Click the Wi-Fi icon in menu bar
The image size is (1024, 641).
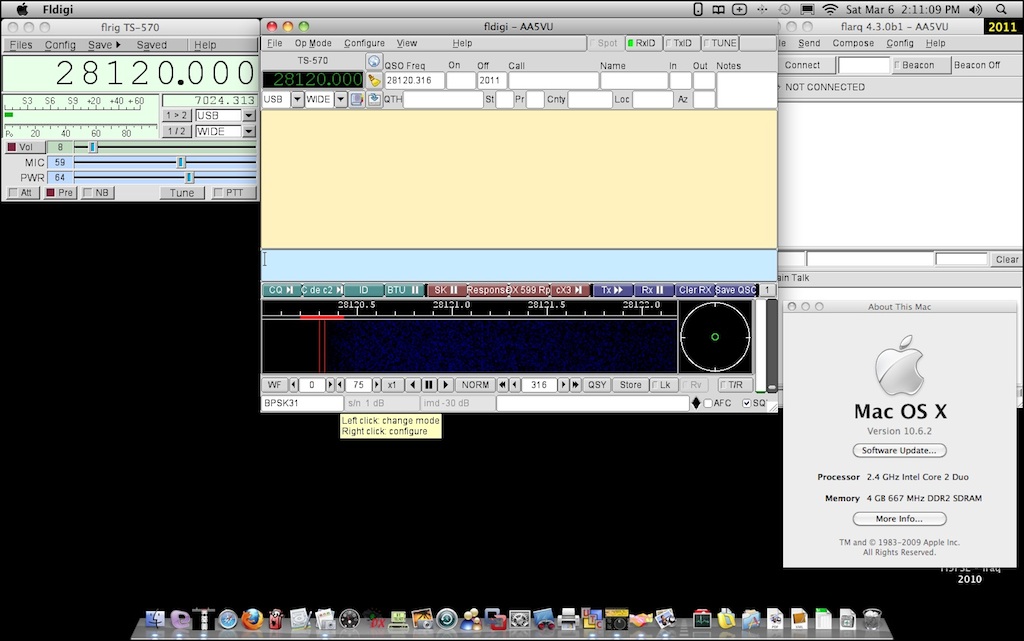(x=829, y=9)
